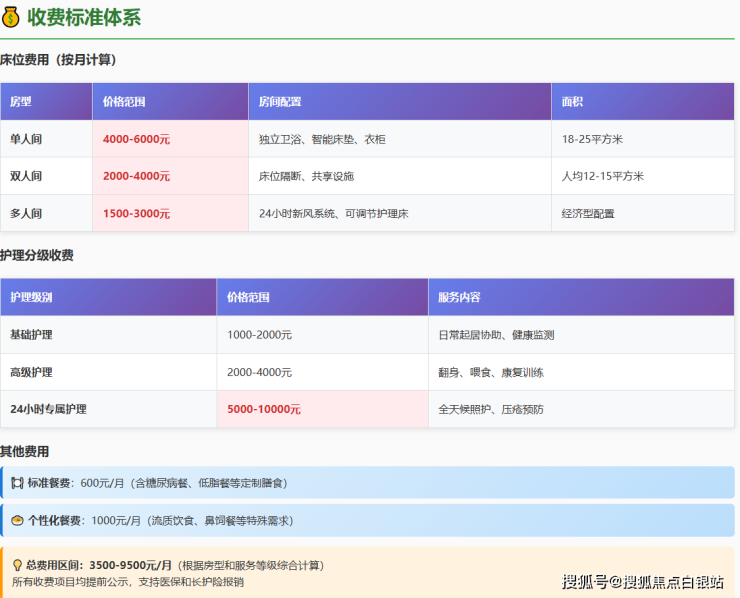
Task: Click the 1500-3000元 price for 多人间
Action: (x=136, y=213)
